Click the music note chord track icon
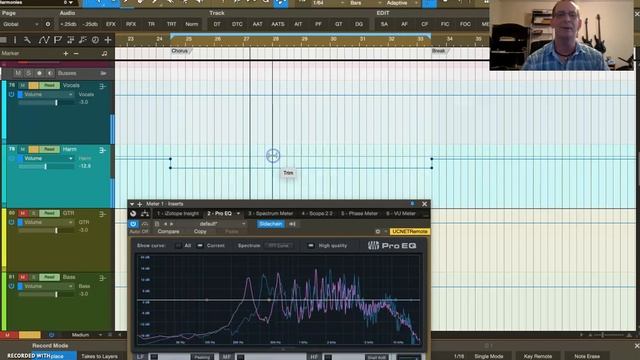The height and width of the screenshot is (360, 640). pyautogui.click(x=83, y=40)
